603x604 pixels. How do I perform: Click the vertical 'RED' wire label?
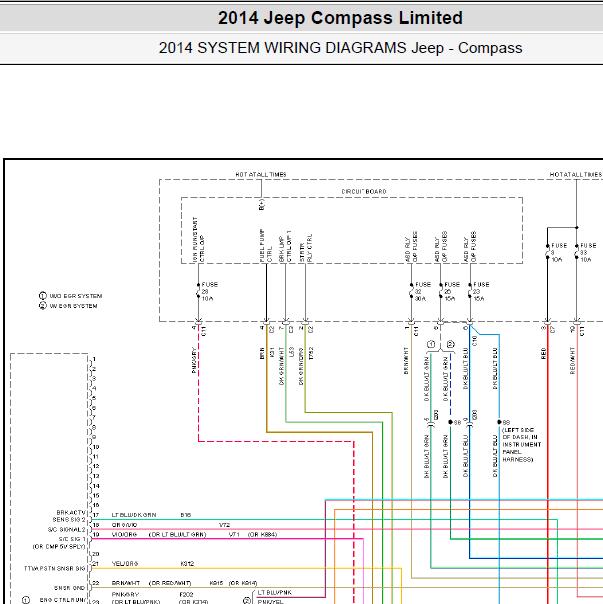click(x=543, y=354)
